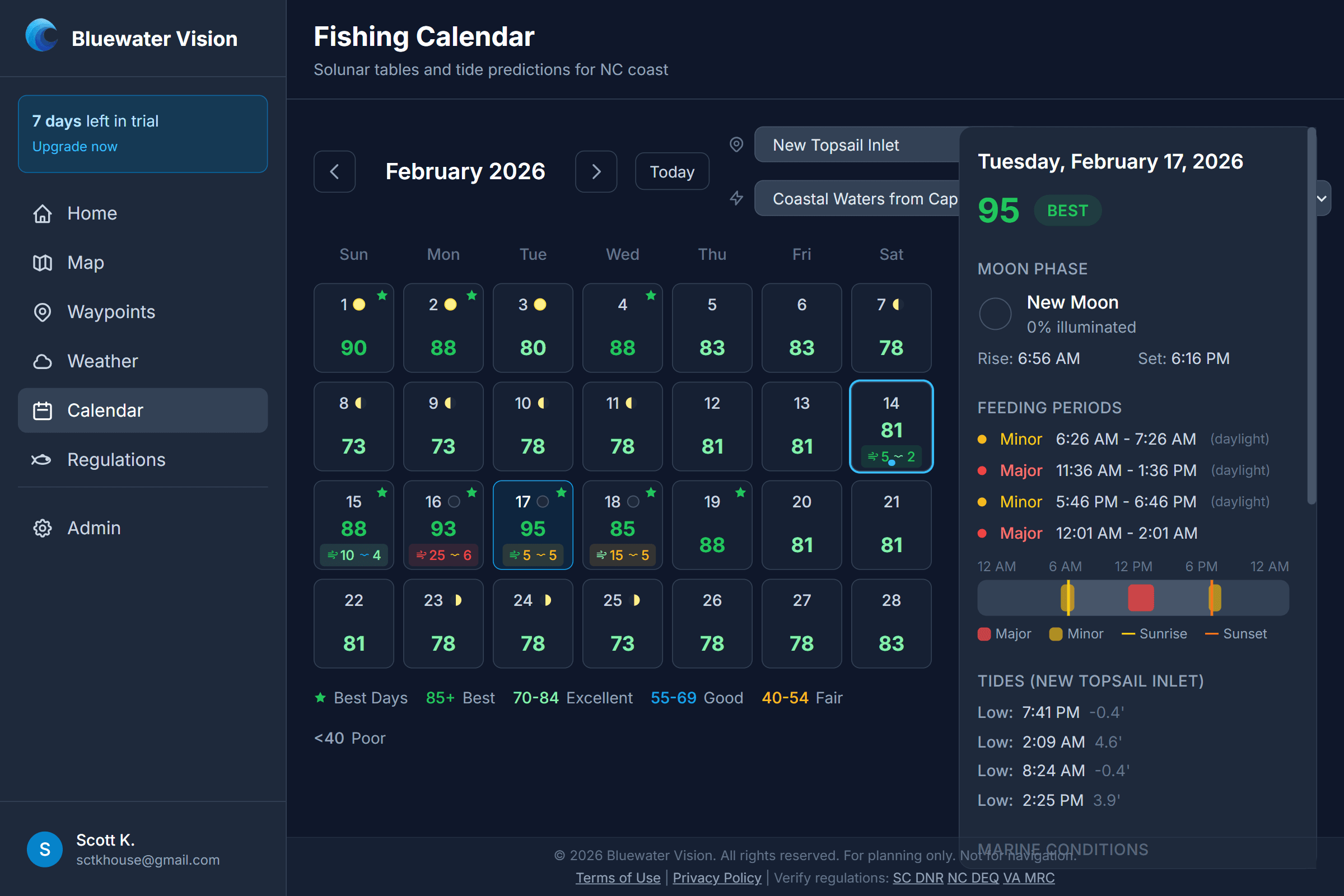Toggle the Best Day star on February 19
Viewport: 1344px width, 896px height.
click(x=740, y=492)
